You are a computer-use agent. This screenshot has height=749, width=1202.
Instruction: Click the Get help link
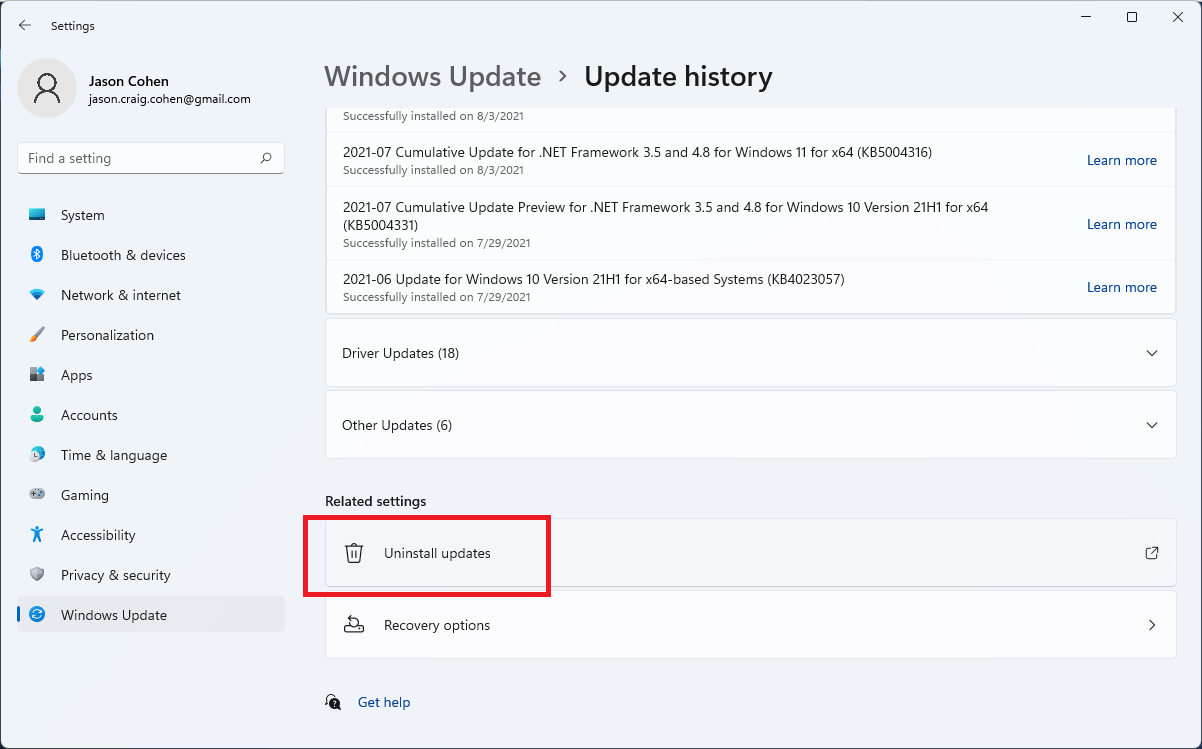click(384, 702)
